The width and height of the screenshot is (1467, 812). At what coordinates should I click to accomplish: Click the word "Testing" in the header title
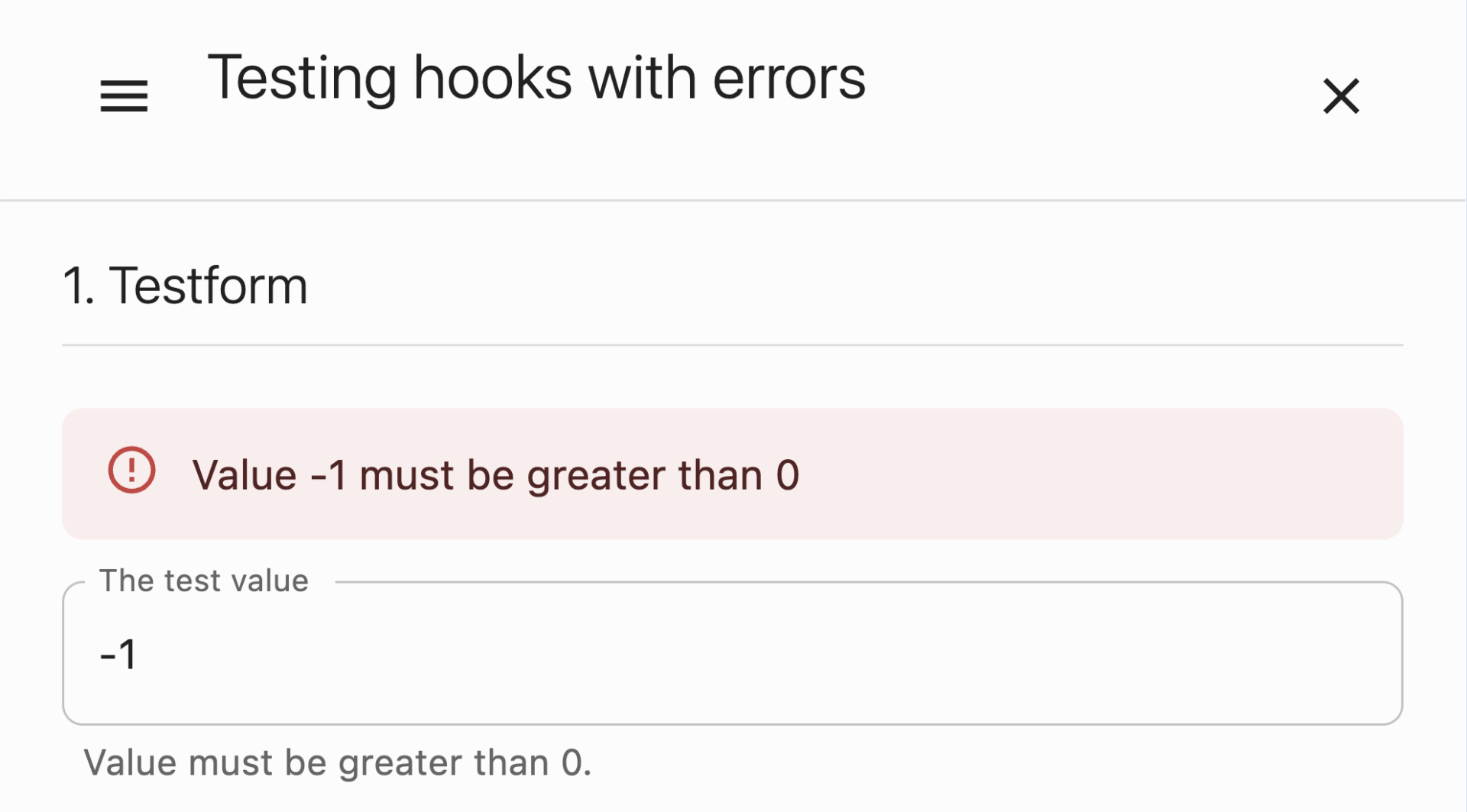click(x=302, y=79)
